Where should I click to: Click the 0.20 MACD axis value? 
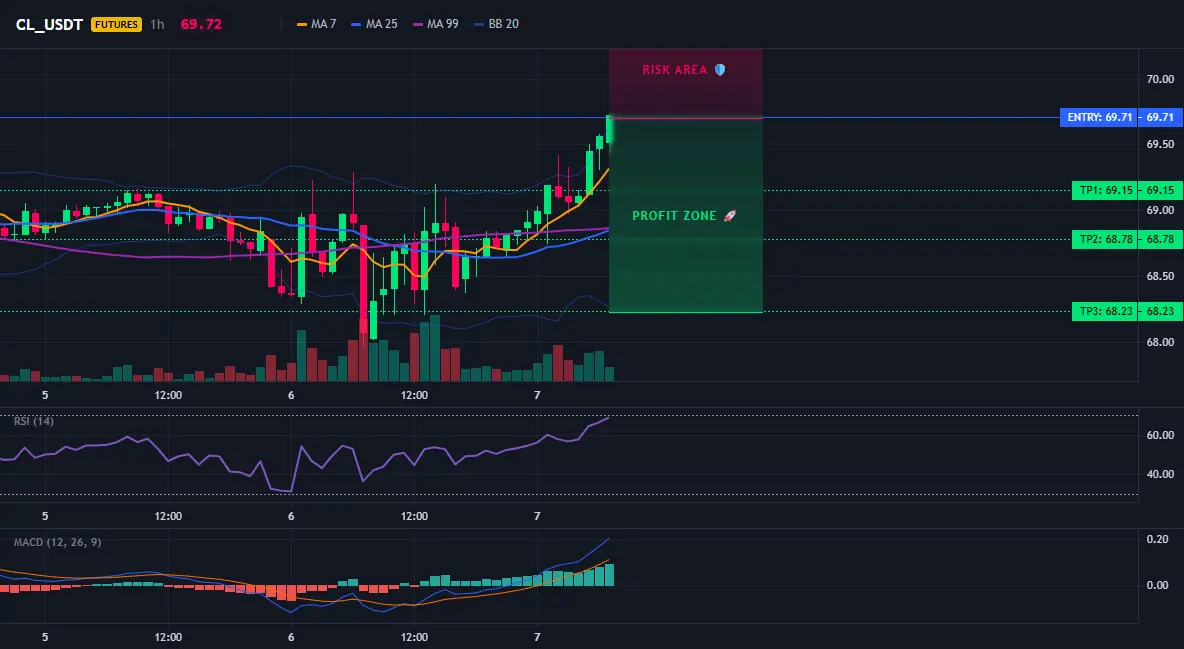pos(1157,539)
